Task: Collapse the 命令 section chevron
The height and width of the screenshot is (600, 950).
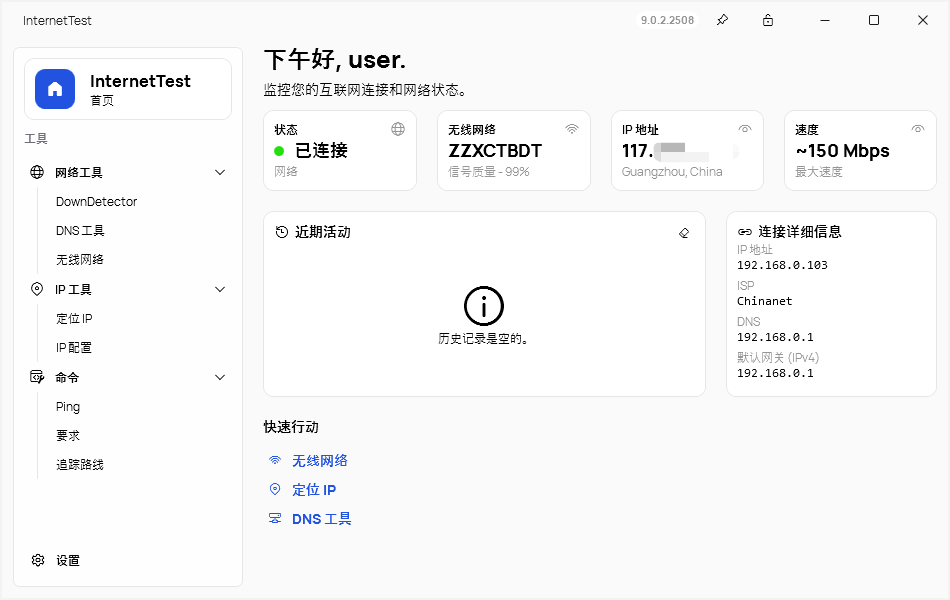Action: (221, 378)
